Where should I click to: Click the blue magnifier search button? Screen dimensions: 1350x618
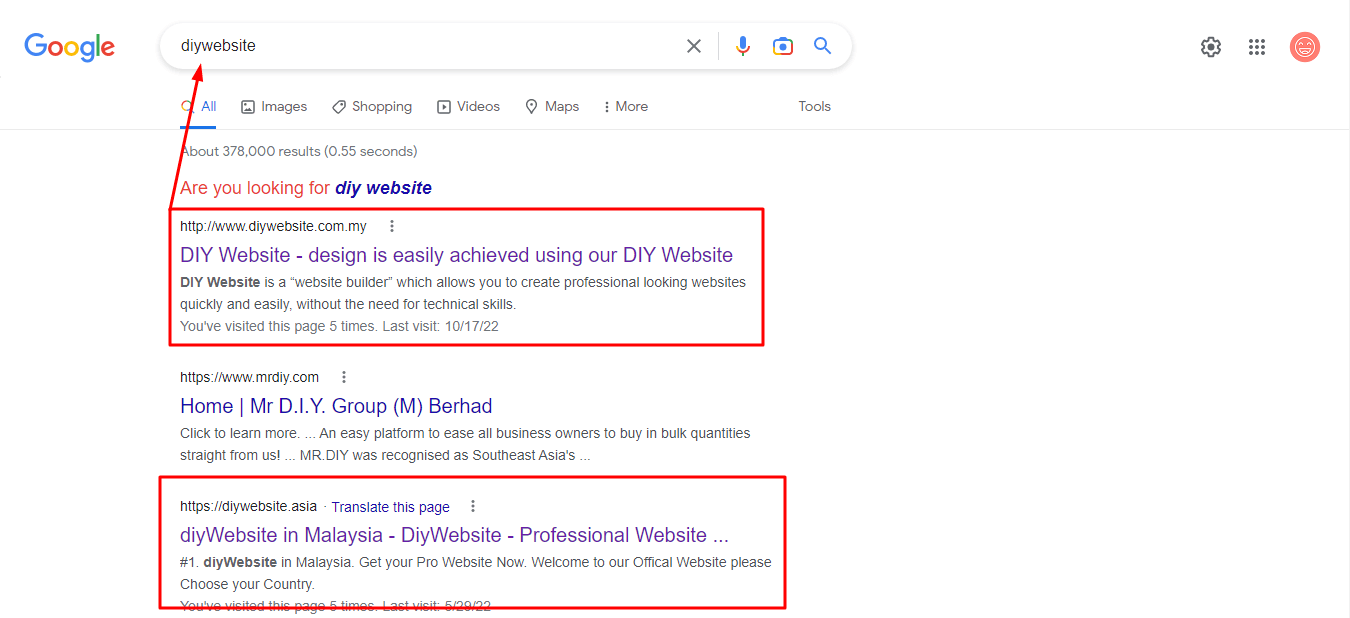pyautogui.click(x=823, y=46)
